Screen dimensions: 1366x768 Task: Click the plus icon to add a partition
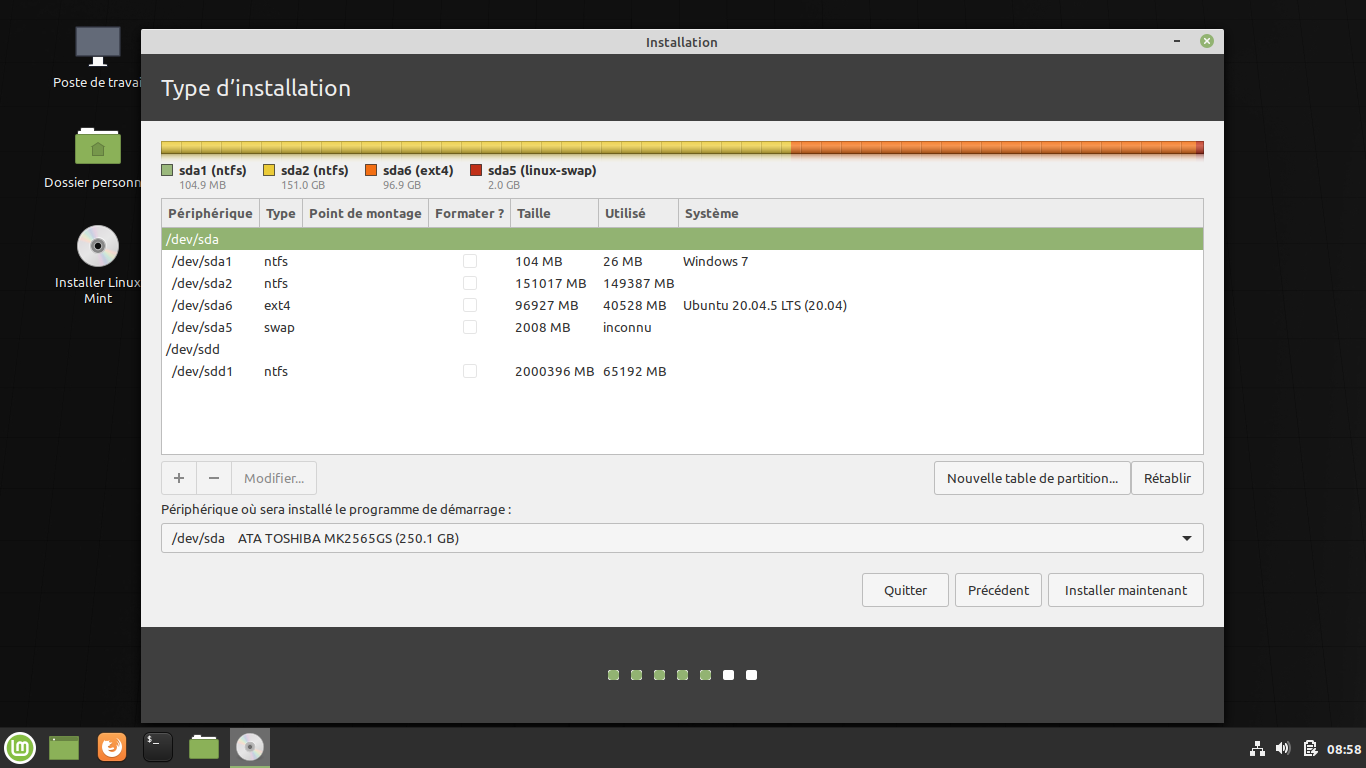pos(179,478)
